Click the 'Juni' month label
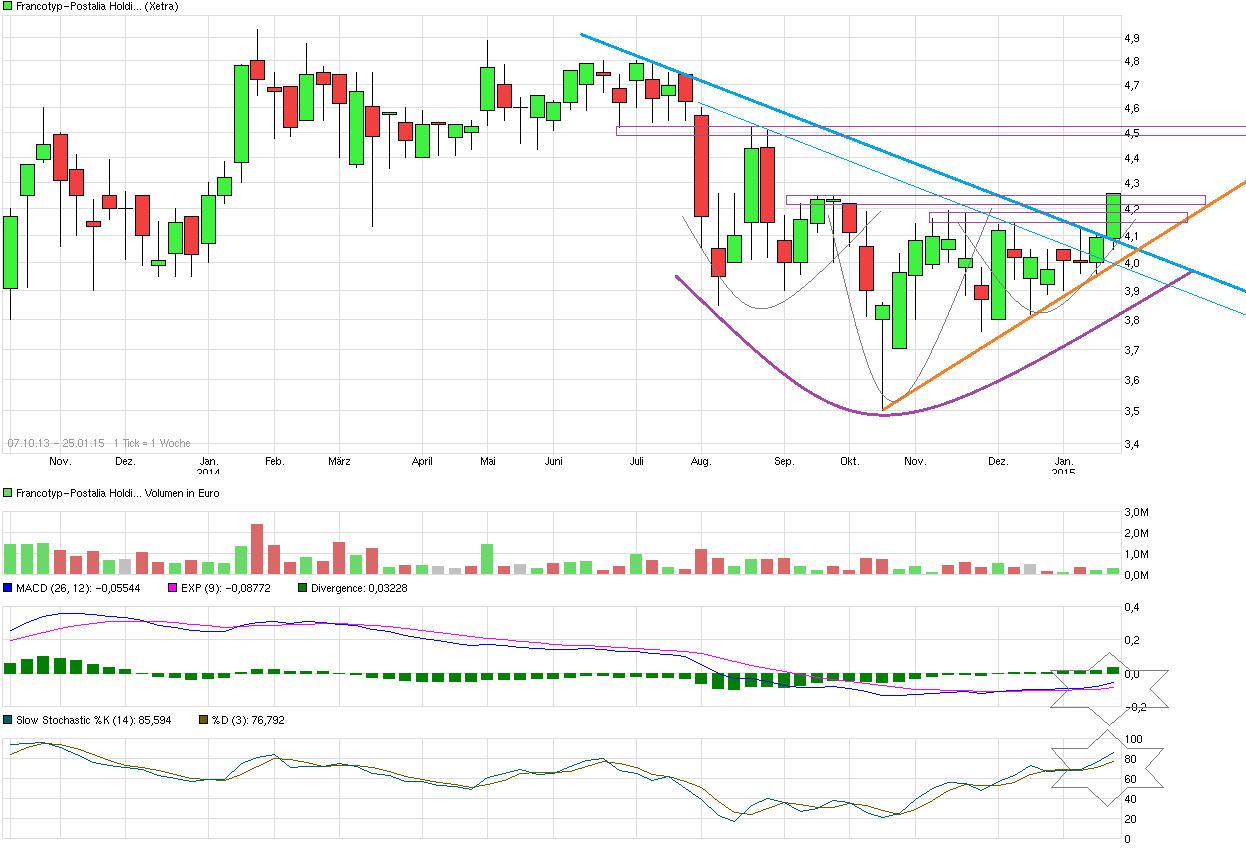This screenshot has width=1246, height=849. tap(555, 462)
